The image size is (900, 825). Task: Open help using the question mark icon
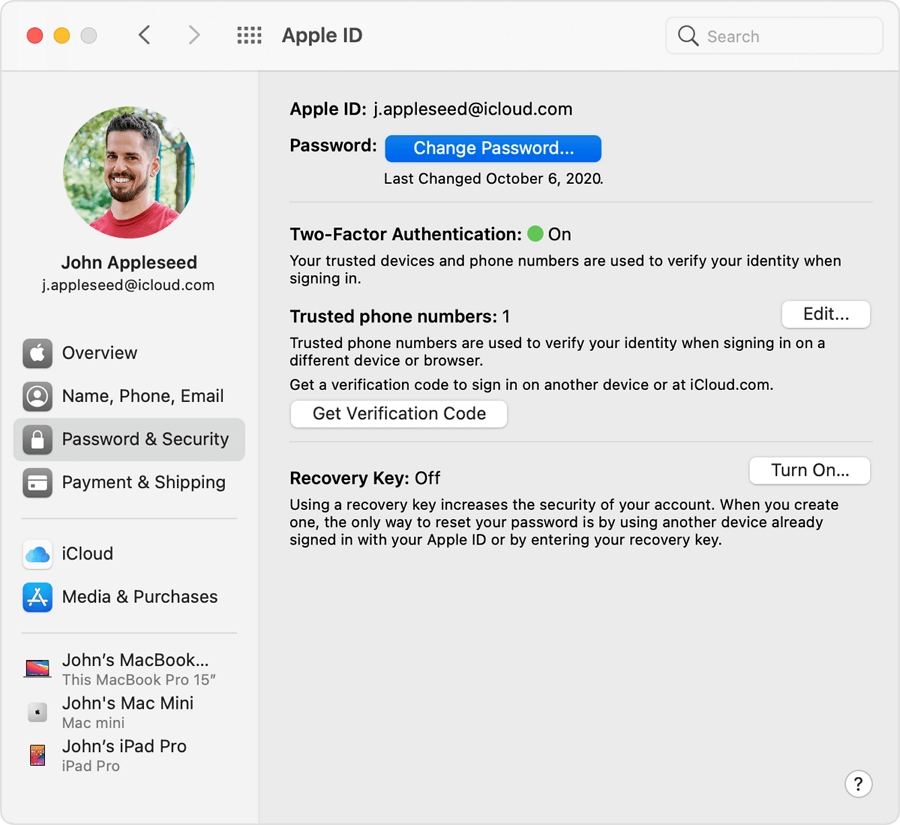pos(858,784)
